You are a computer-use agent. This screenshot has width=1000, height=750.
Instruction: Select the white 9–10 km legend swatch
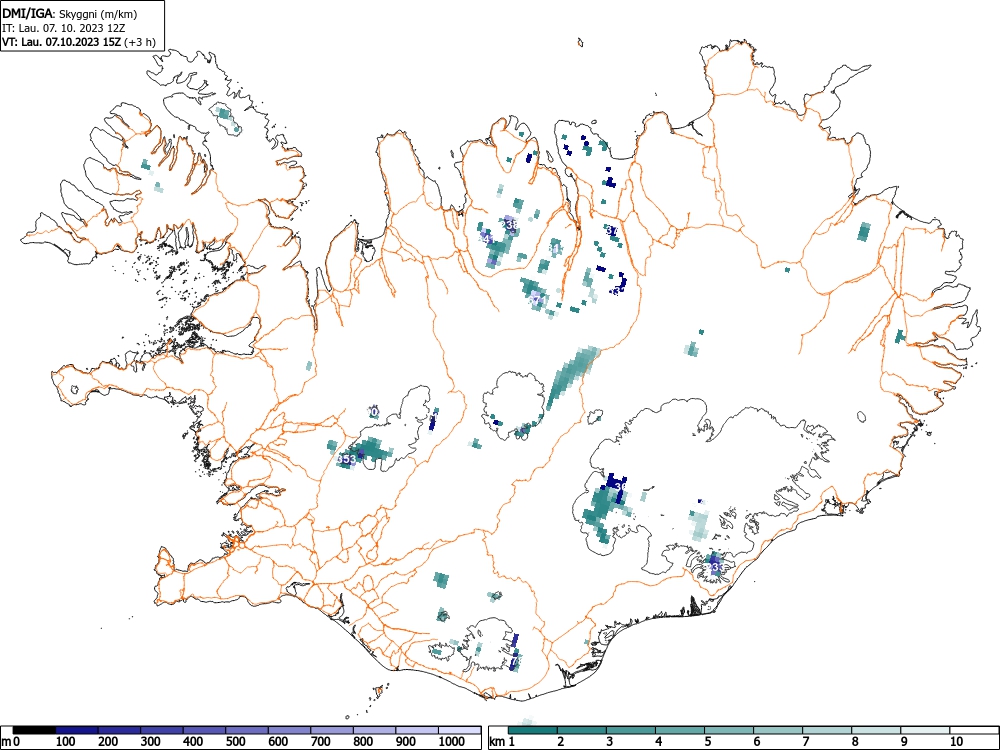(925, 730)
